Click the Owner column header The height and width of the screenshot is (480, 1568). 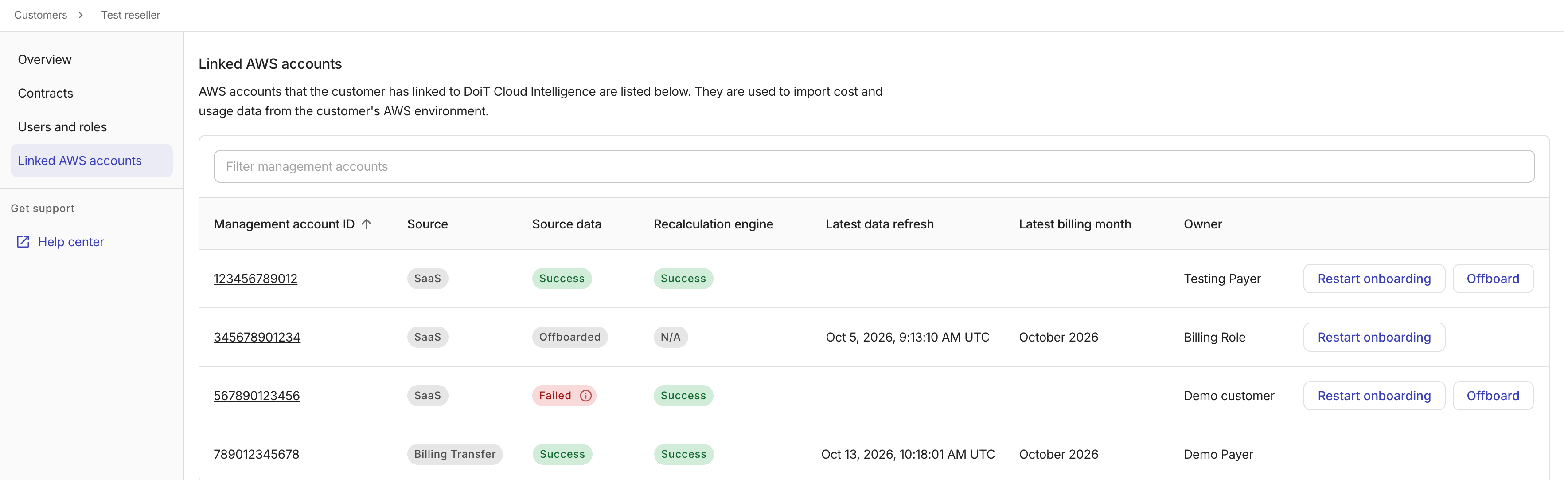pos(1202,224)
